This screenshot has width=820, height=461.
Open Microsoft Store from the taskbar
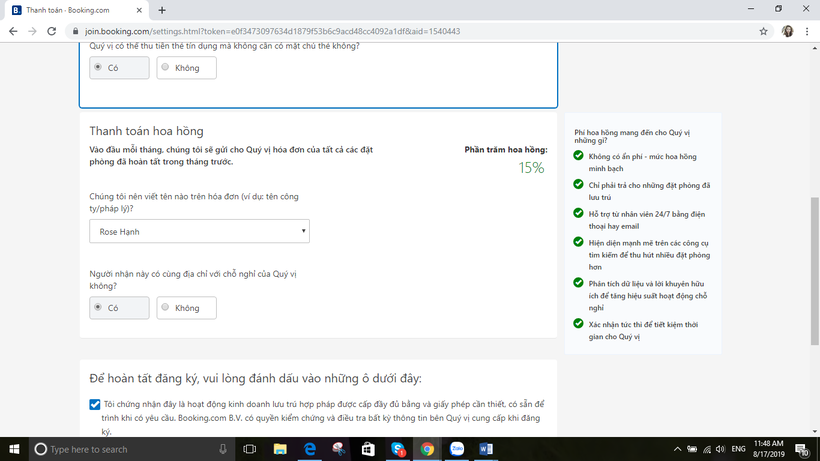(x=368, y=449)
